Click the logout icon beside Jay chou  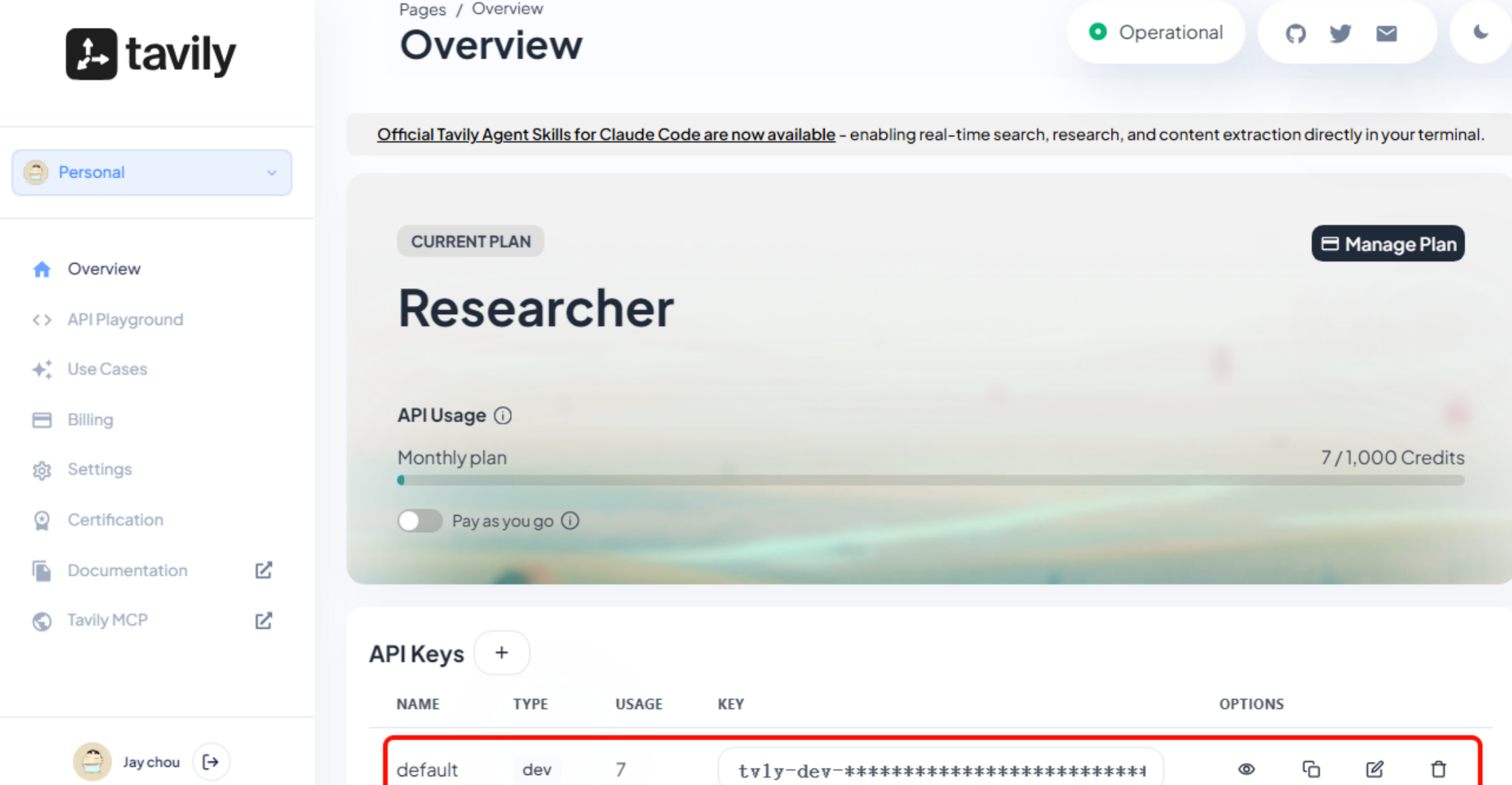coord(211,762)
